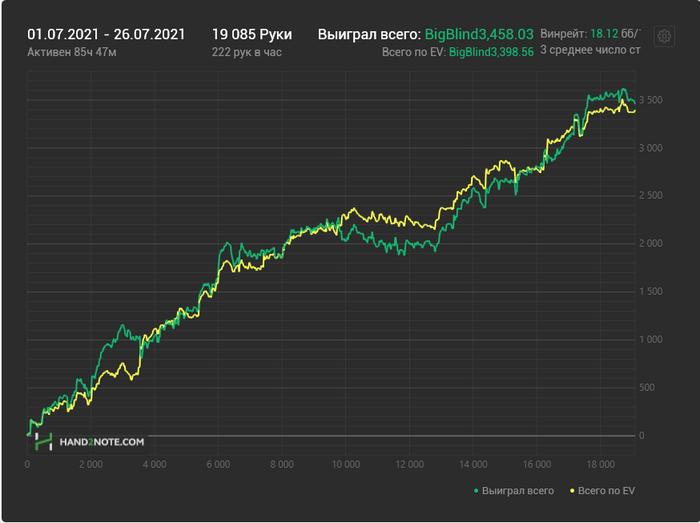This screenshot has width=700, height=523.
Task: Click the 1 500 y-axis label
Action: tap(651, 291)
